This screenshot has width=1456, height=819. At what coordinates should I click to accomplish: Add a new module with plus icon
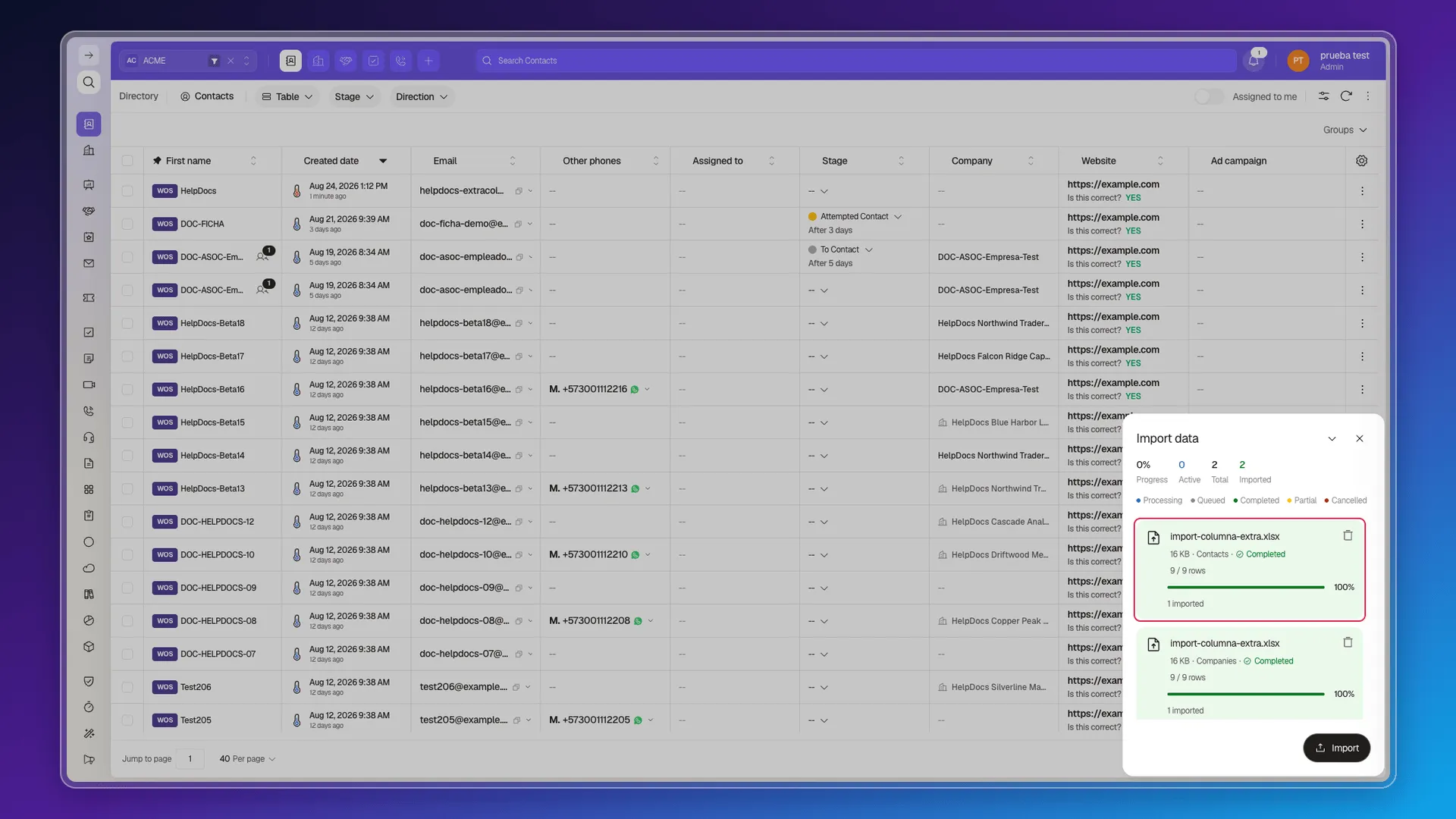click(x=428, y=61)
